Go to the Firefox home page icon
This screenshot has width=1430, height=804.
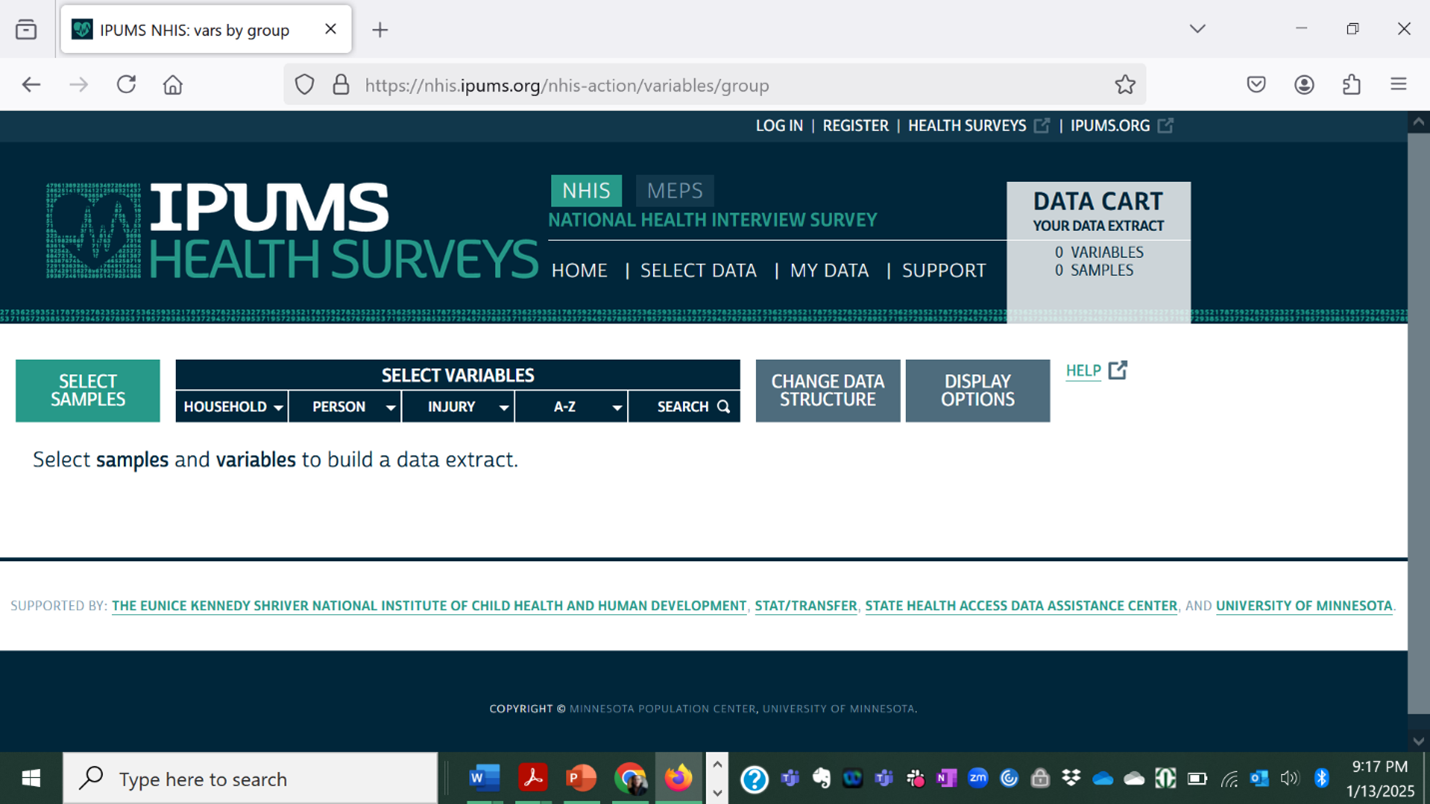point(173,85)
